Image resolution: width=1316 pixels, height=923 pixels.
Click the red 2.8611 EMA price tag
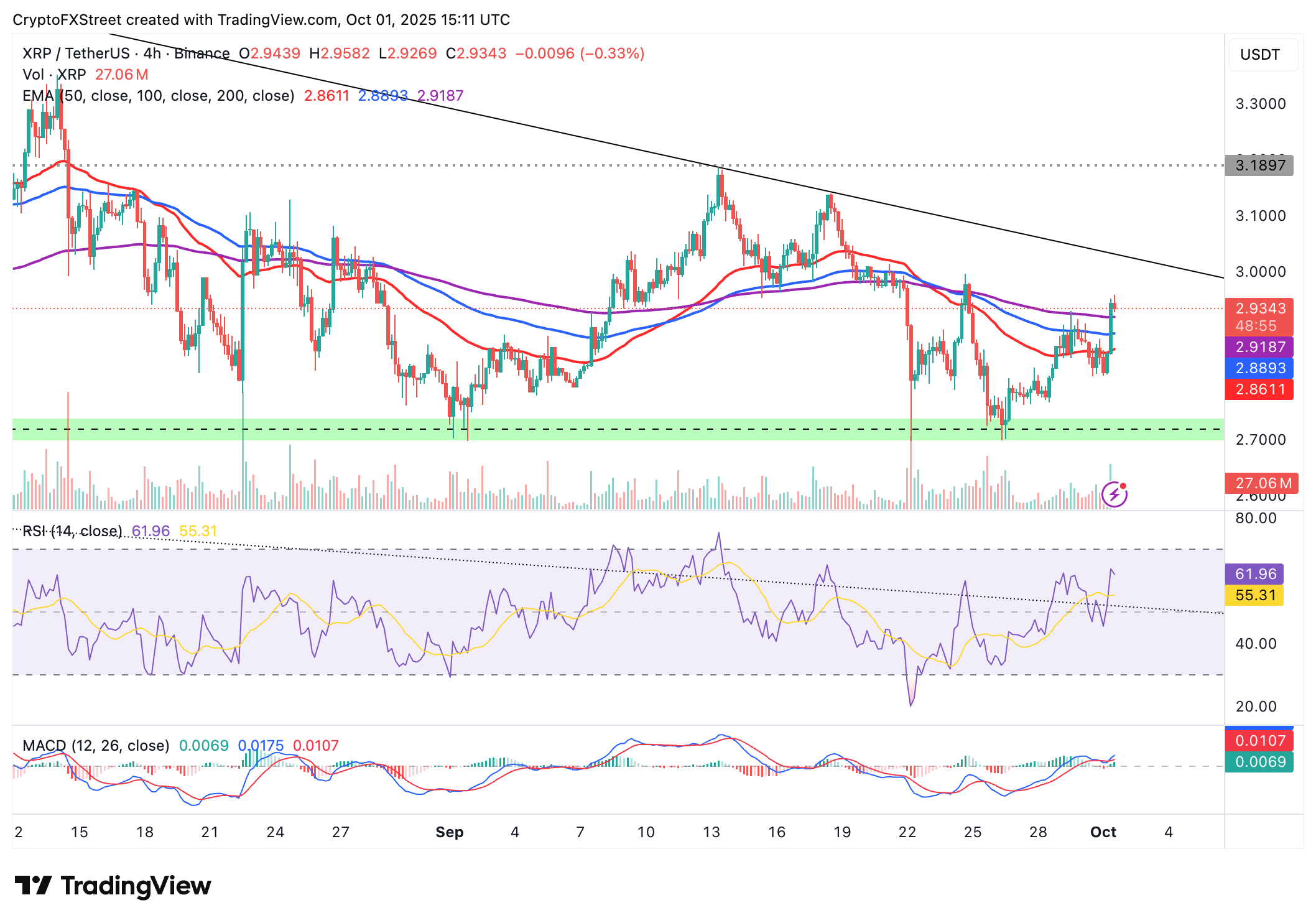(1259, 389)
